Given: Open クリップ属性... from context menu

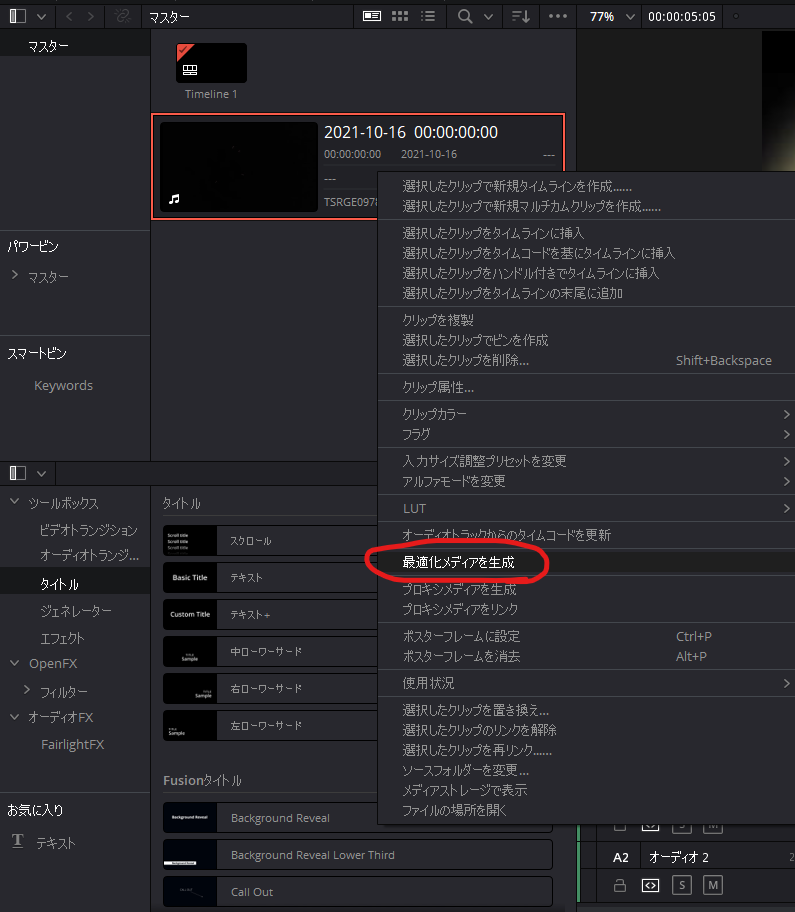Looking at the screenshot, I should pos(586,387).
